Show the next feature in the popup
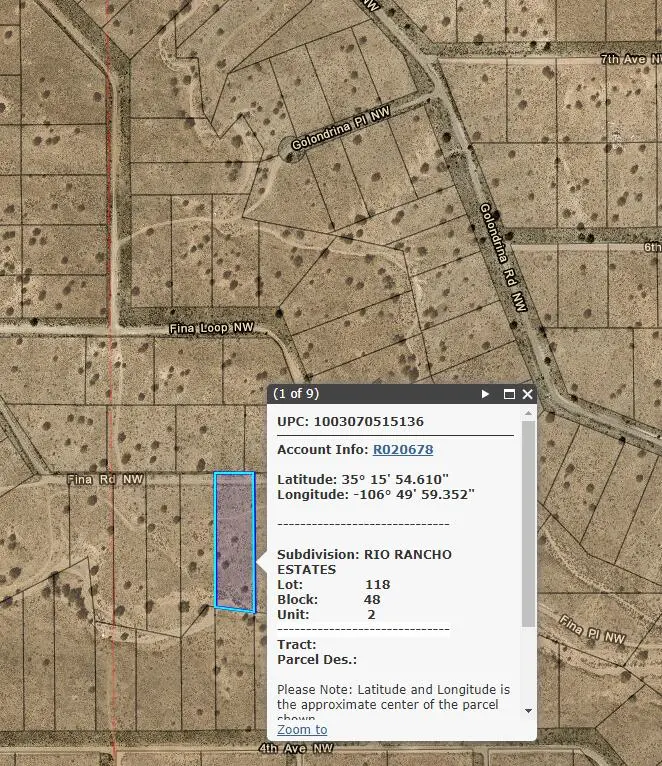 click(486, 394)
